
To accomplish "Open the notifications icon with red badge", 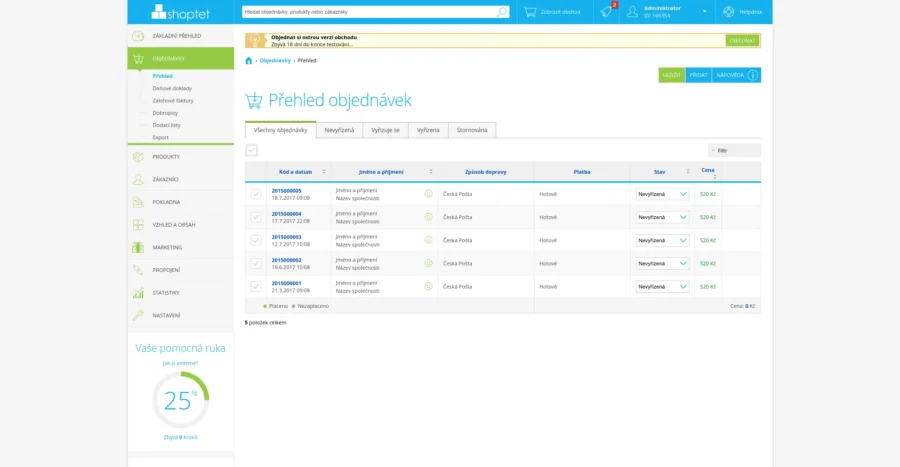I will pos(607,11).
